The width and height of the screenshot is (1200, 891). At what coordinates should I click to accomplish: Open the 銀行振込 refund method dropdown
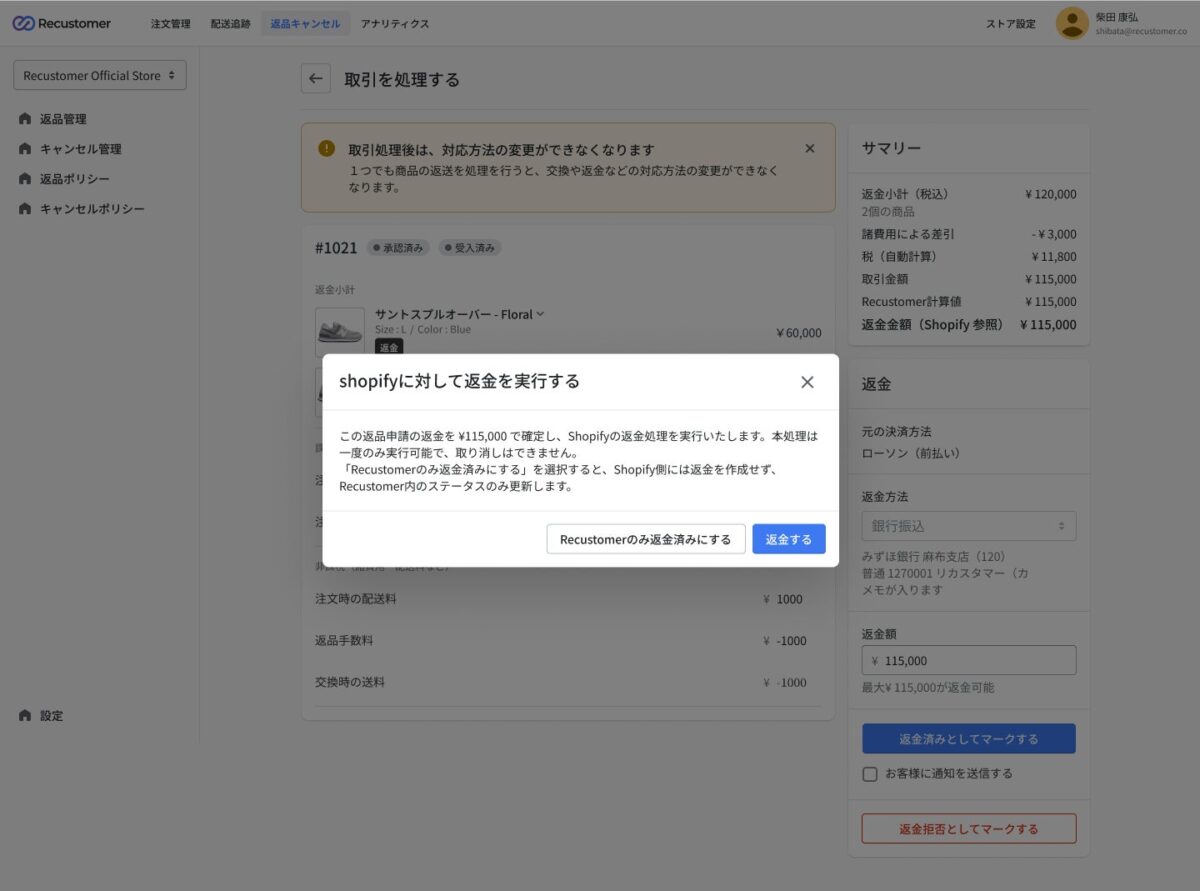tap(967, 525)
